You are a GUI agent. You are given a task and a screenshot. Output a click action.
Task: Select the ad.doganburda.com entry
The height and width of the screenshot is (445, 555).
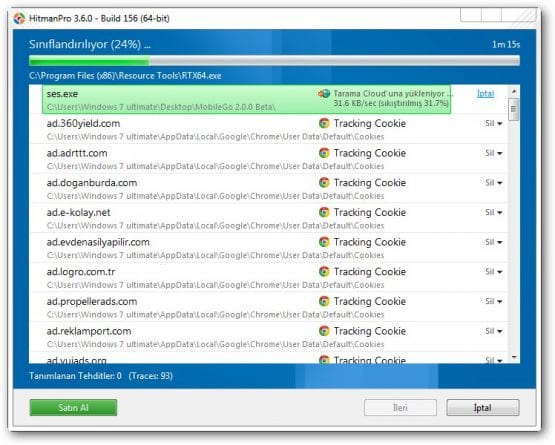coord(269,189)
